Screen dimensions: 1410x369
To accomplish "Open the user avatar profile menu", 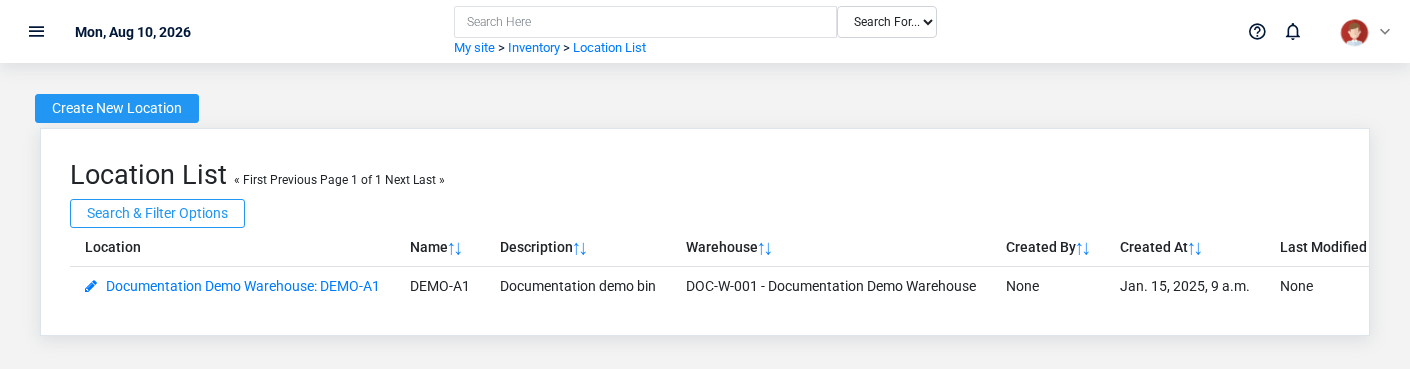I will pos(1354,32).
